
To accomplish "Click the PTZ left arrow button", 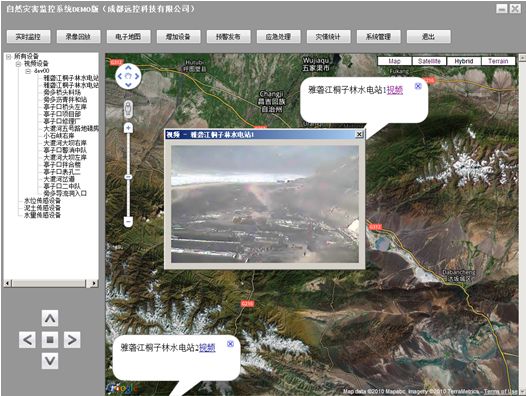I will (28, 340).
